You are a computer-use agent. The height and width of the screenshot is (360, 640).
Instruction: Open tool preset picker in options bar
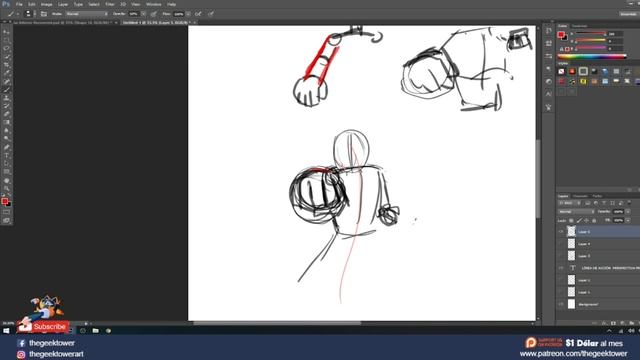coord(13,14)
